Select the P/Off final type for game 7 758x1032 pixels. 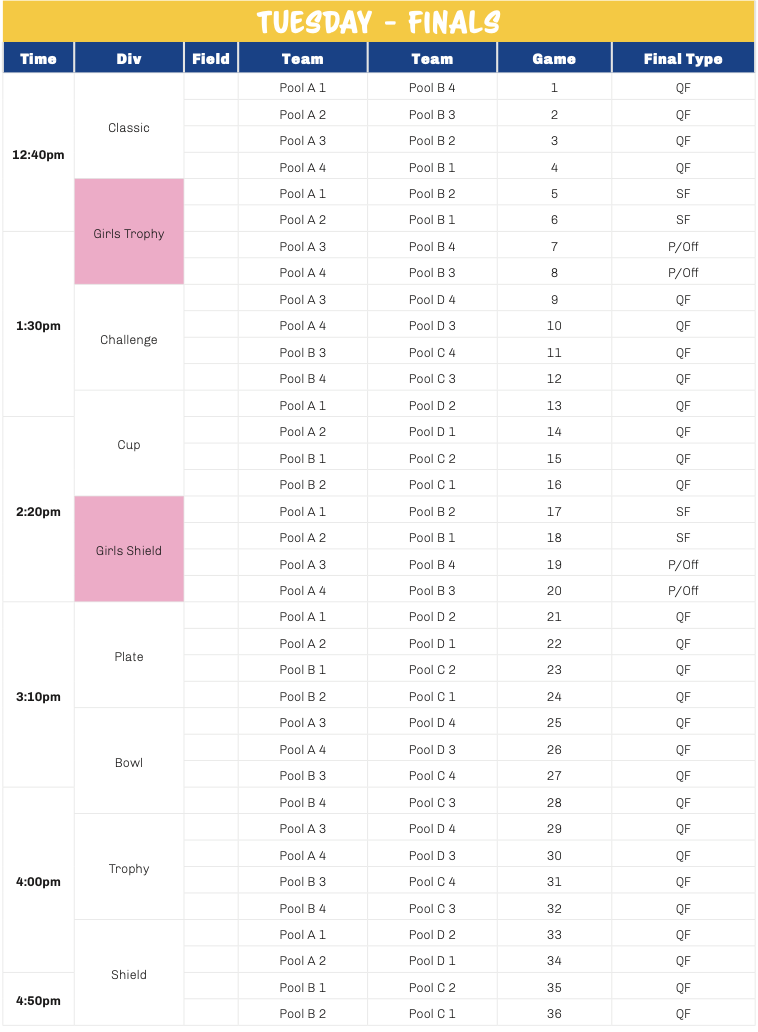point(683,245)
